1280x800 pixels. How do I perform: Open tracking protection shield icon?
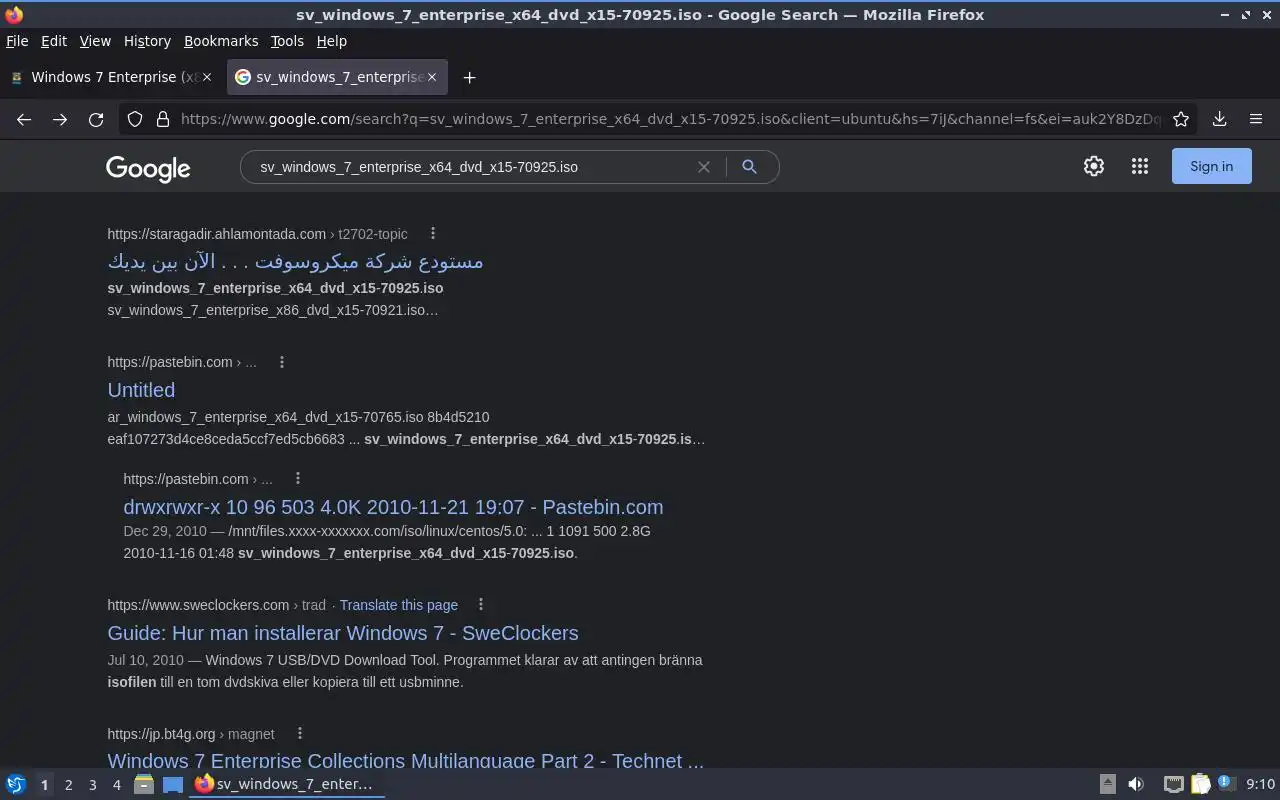[x=135, y=119]
